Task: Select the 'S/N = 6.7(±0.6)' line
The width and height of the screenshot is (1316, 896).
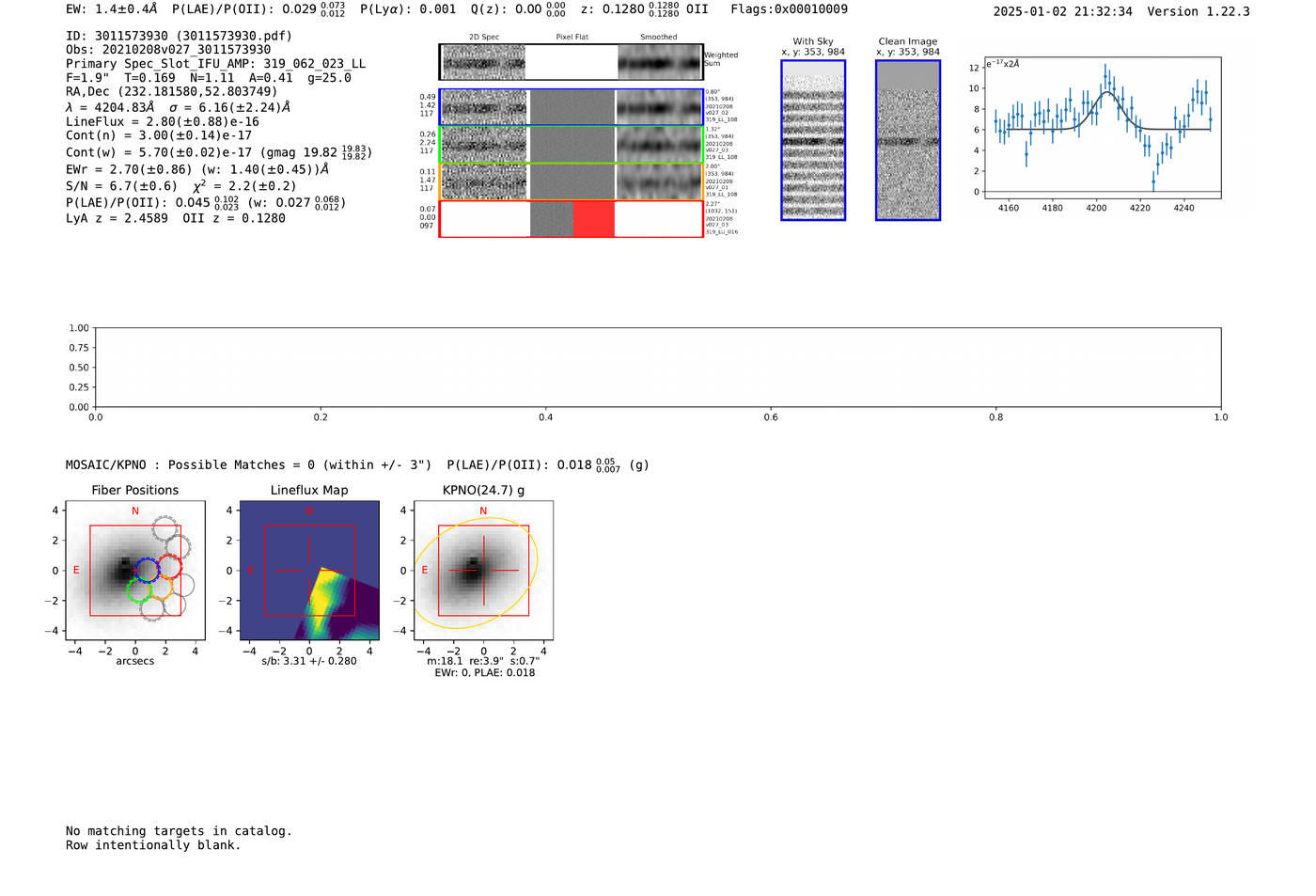Action: [181, 185]
